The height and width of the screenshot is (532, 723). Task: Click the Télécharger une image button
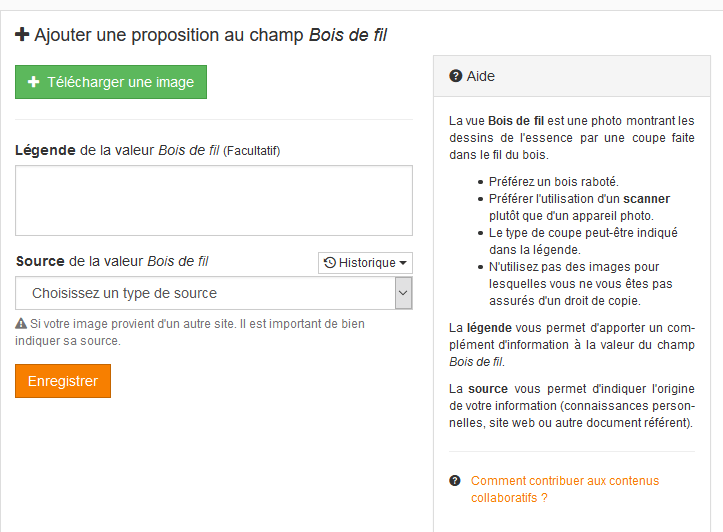point(111,82)
